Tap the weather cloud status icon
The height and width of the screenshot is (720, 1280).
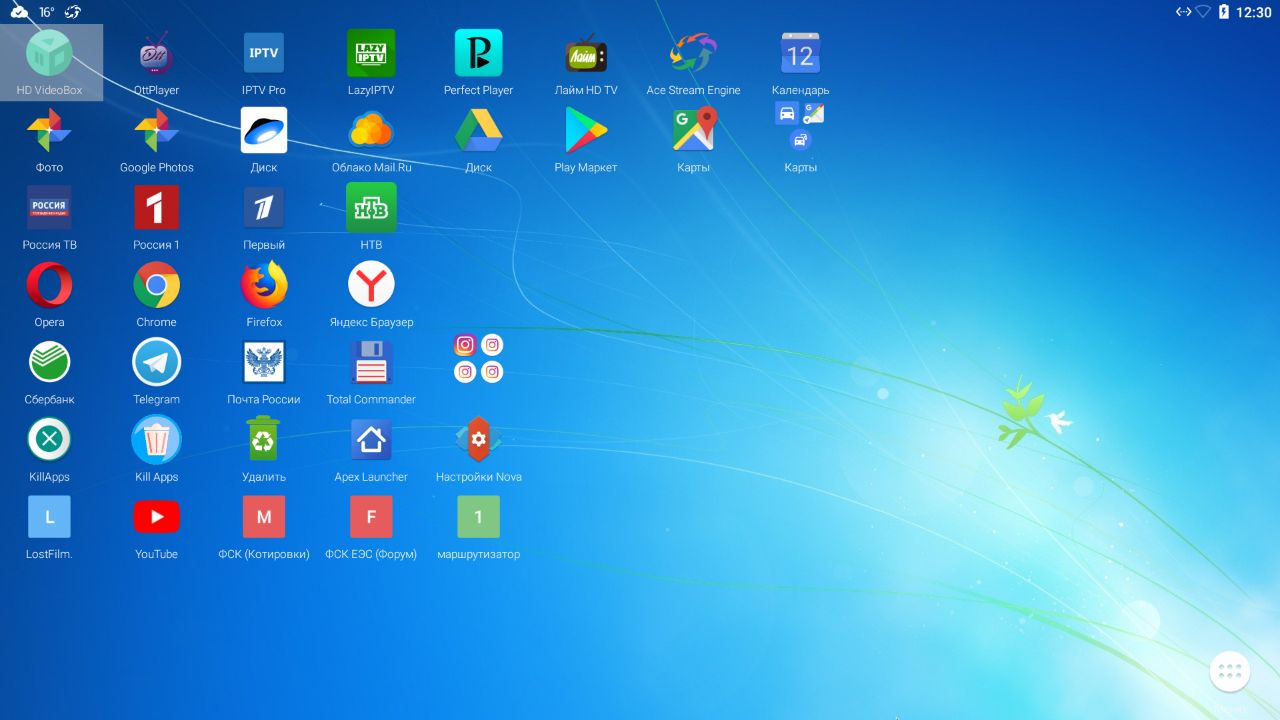(19, 12)
